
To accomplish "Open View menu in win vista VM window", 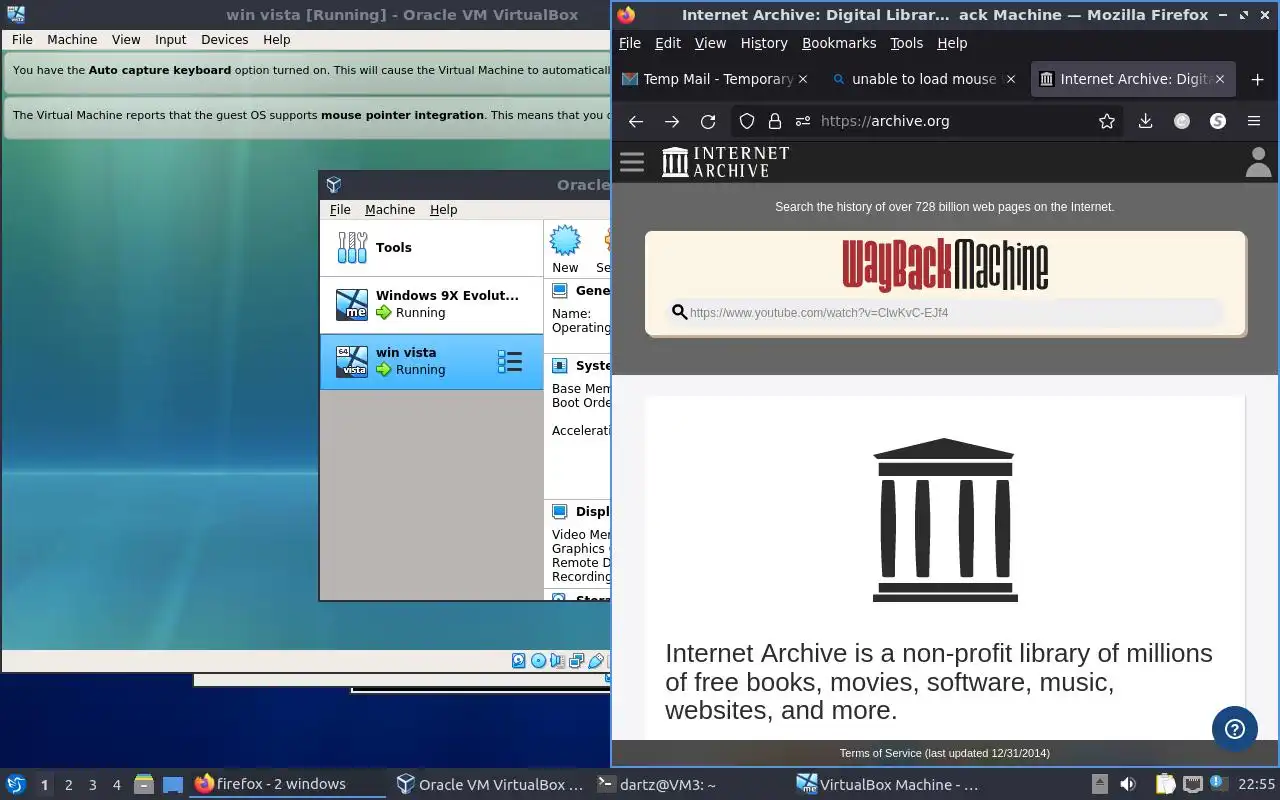I will (126, 39).
